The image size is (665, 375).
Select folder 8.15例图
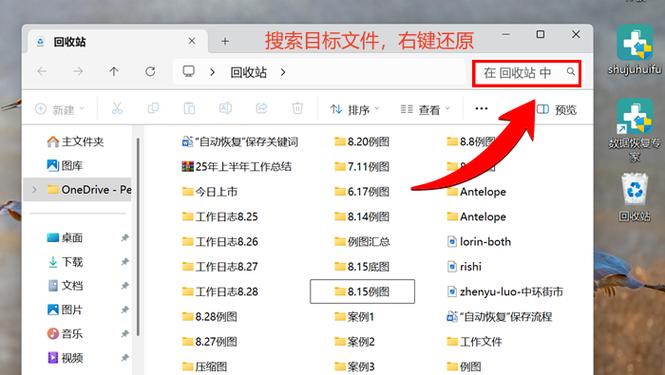[362, 291]
